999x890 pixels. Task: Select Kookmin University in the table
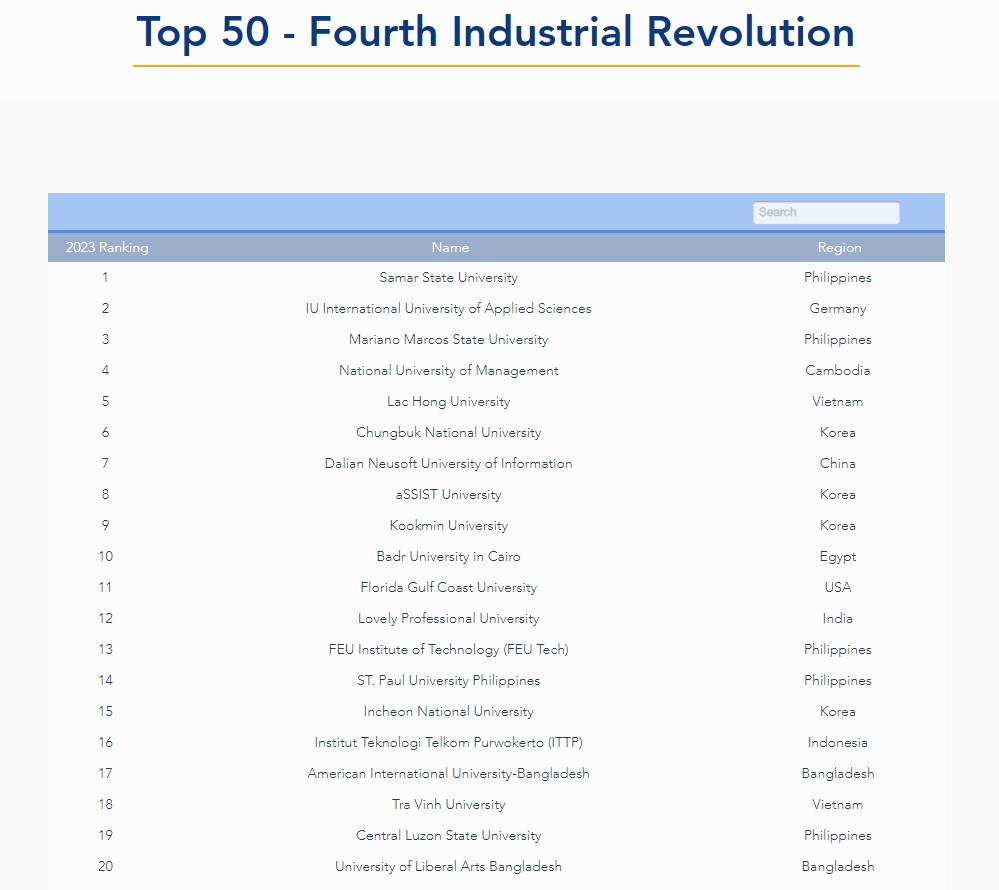[448, 526]
